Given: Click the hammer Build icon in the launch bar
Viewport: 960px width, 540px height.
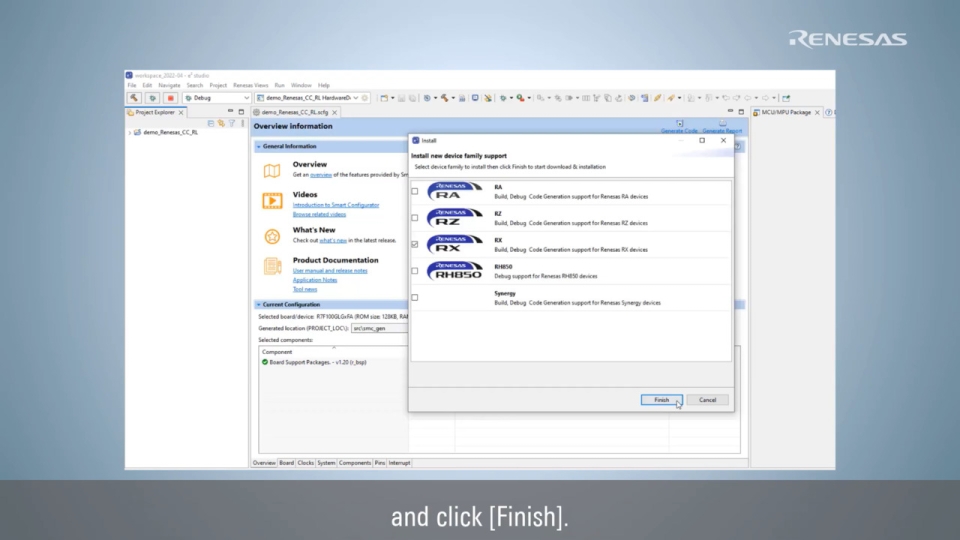Looking at the screenshot, I should tap(134, 98).
